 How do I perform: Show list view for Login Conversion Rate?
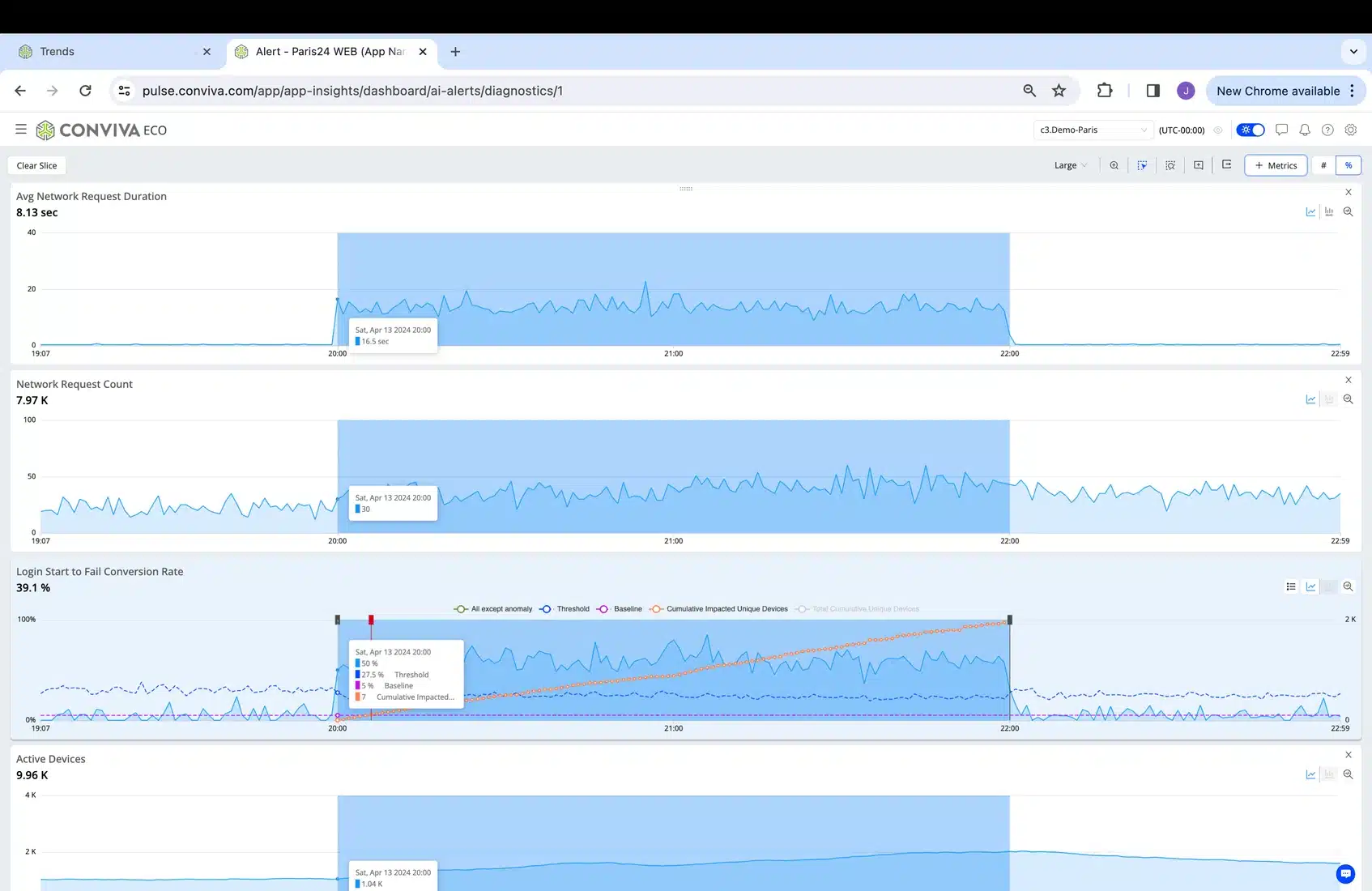click(x=1291, y=586)
